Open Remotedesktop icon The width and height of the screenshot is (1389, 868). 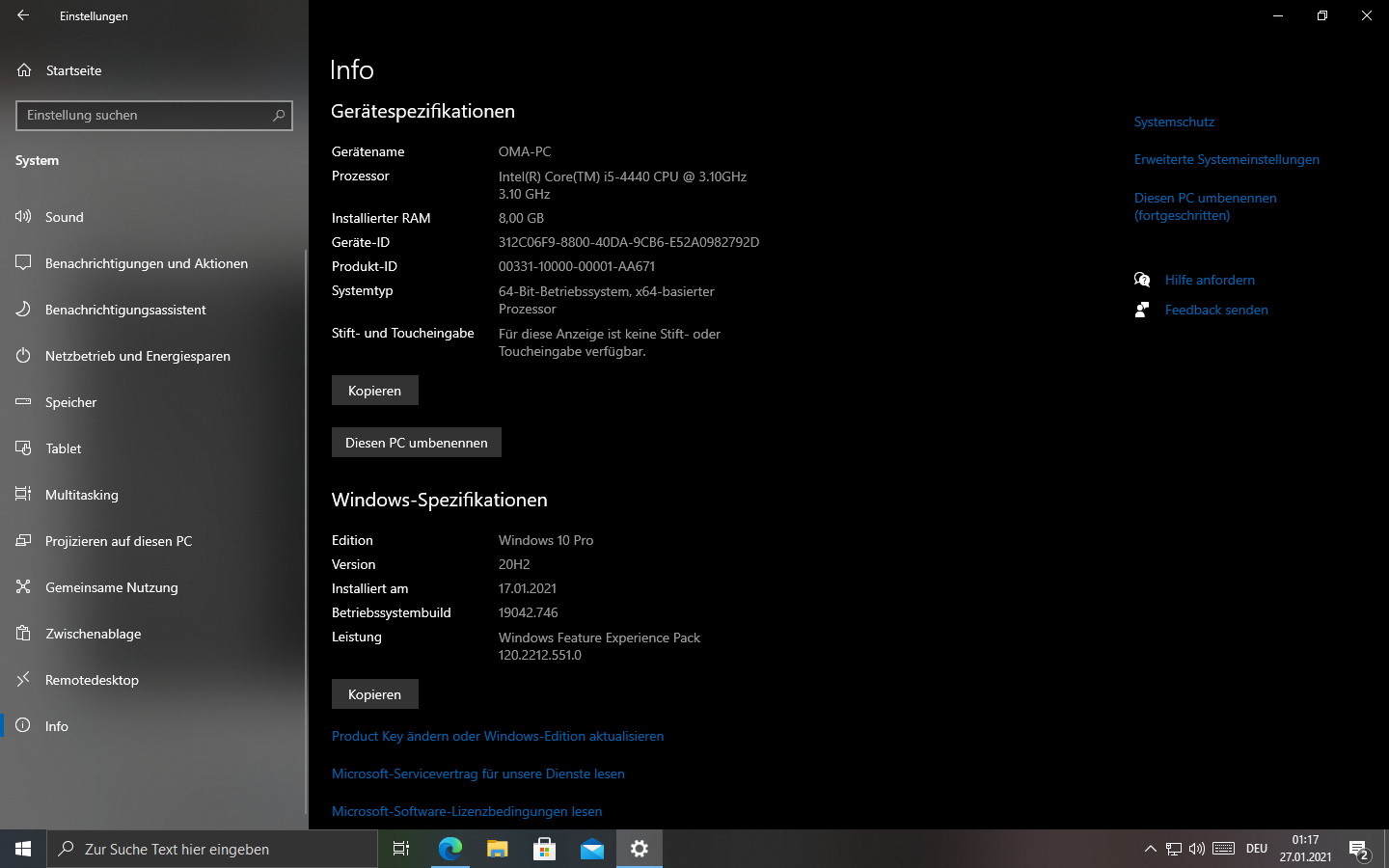23,680
